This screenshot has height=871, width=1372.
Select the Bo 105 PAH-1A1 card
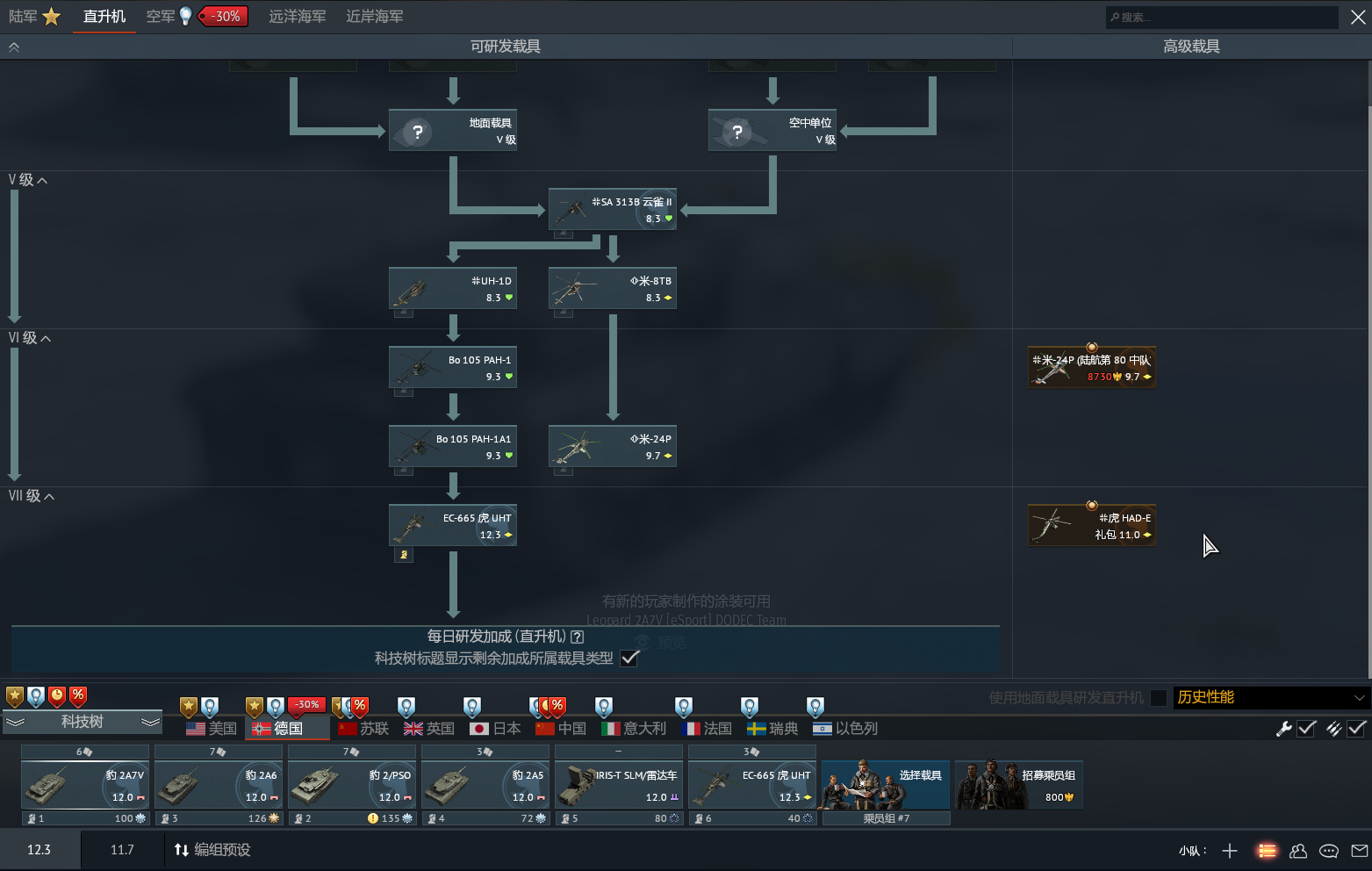coord(453,446)
